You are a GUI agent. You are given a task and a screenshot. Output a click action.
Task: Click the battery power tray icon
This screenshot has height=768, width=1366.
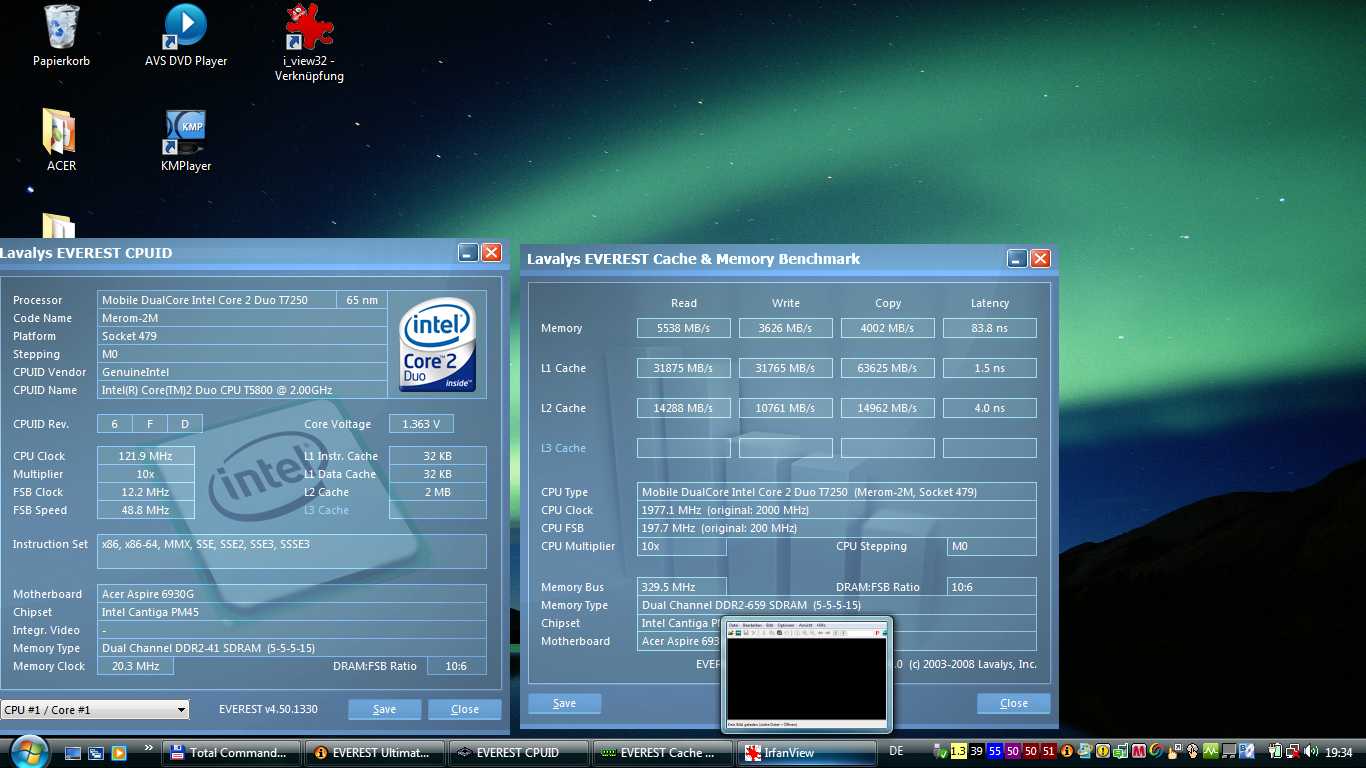1275,752
